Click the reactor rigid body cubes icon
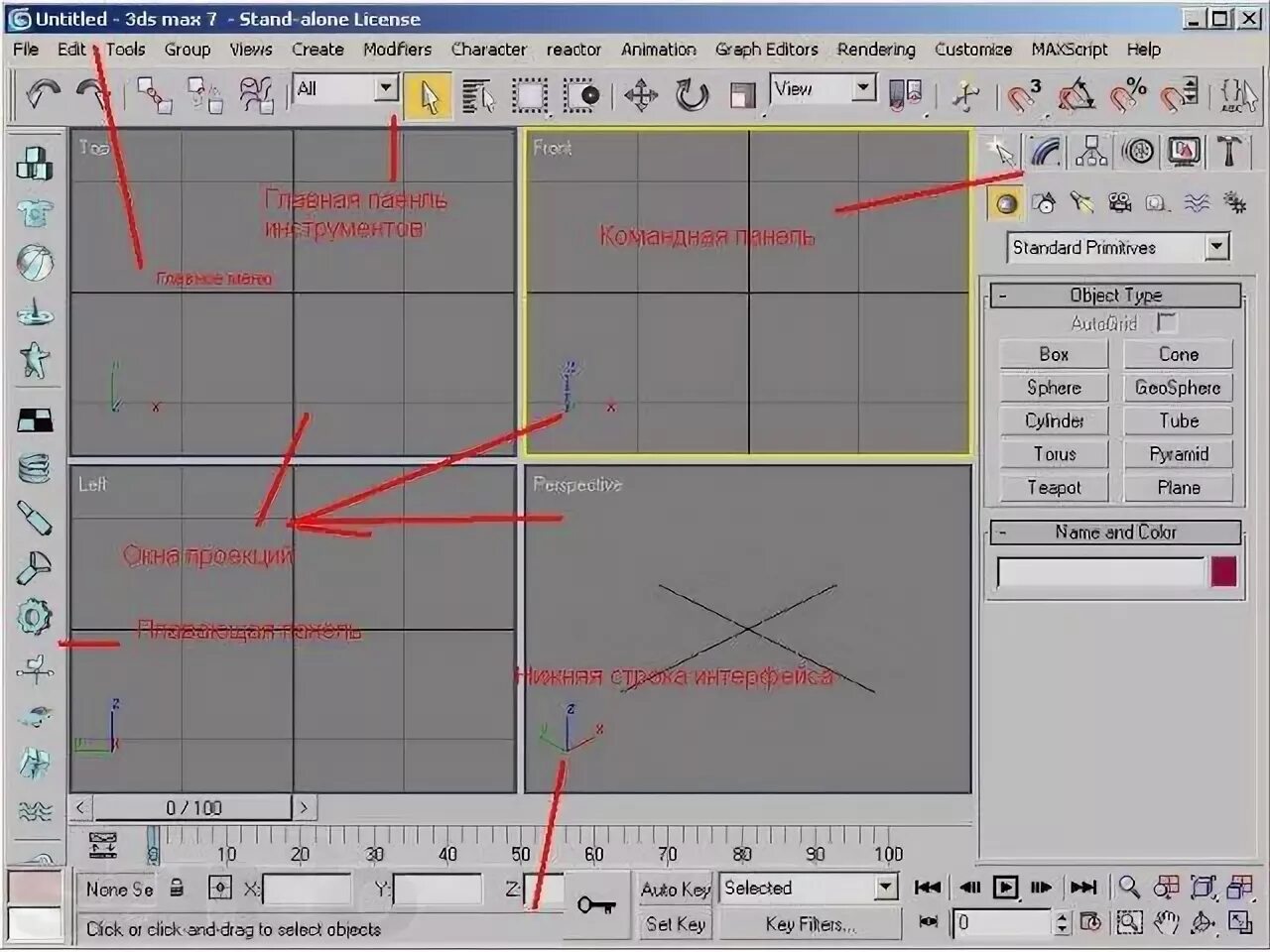This screenshot has width=1270, height=952. 35,164
